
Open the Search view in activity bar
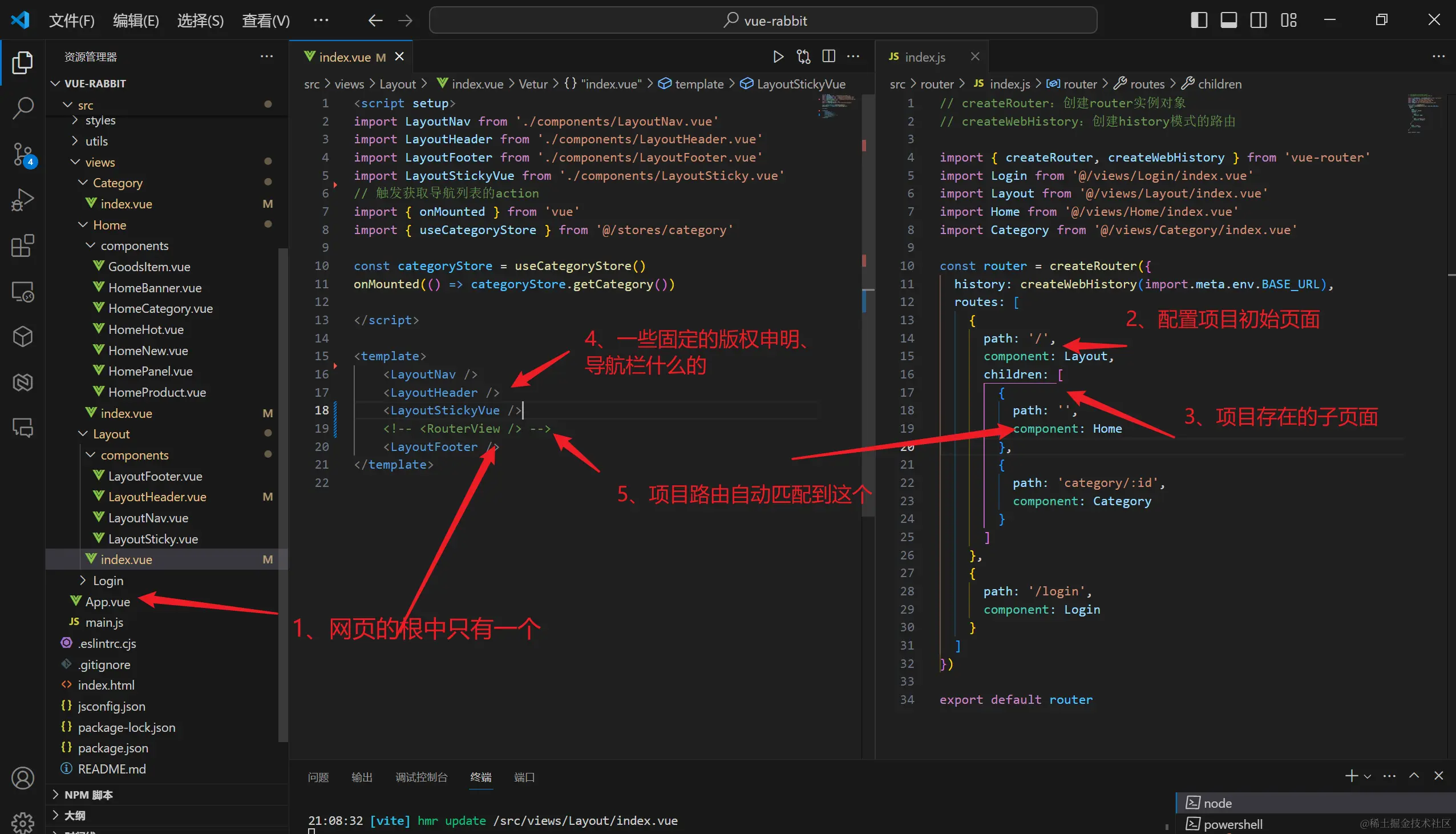click(x=22, y=108)
